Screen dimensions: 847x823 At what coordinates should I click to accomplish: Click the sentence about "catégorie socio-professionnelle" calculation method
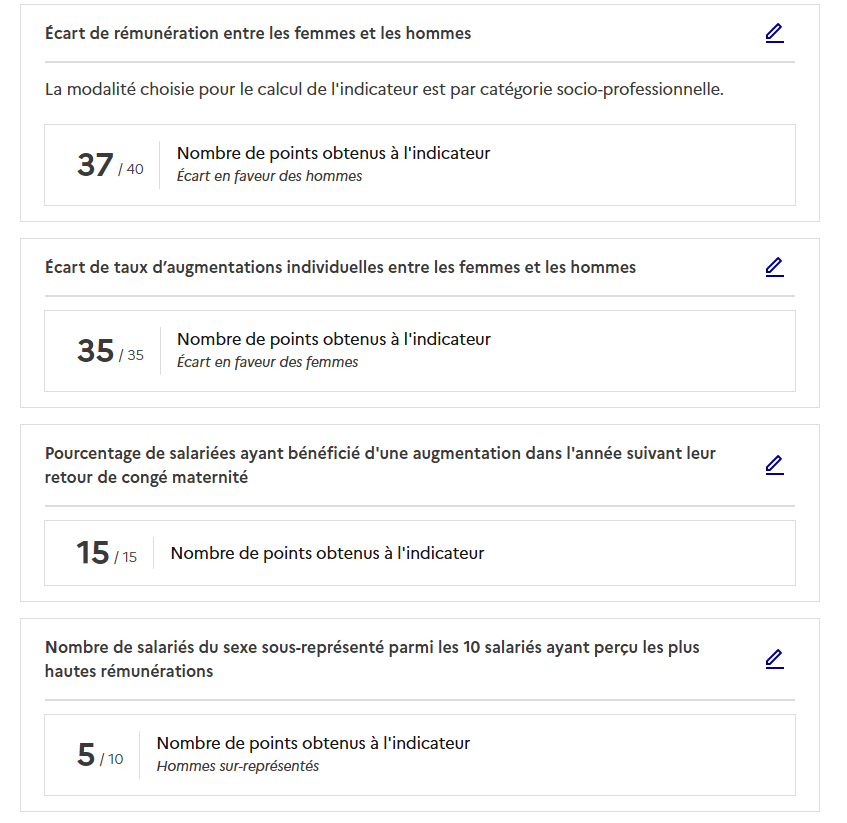(384, 89)
